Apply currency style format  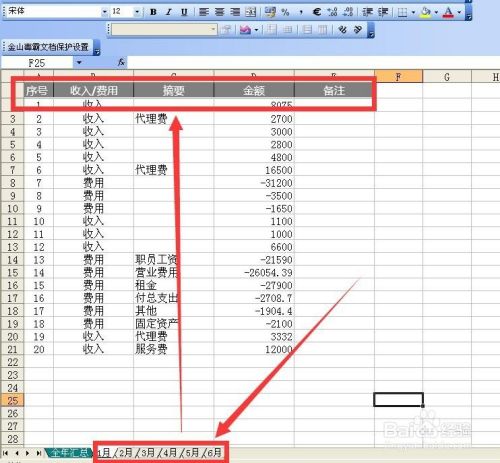[270, 12]
